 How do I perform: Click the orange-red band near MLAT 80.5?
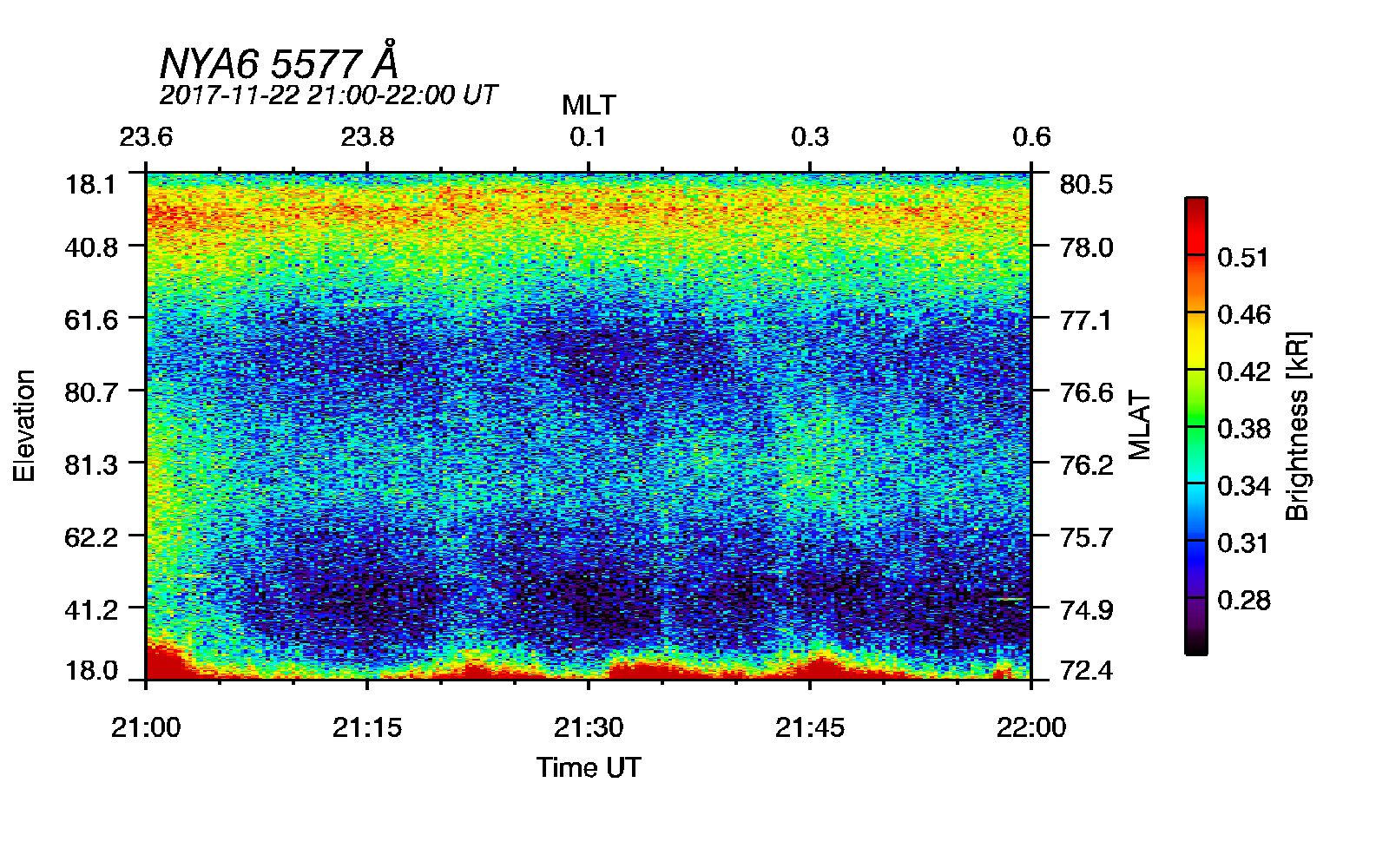click(589, 208)
